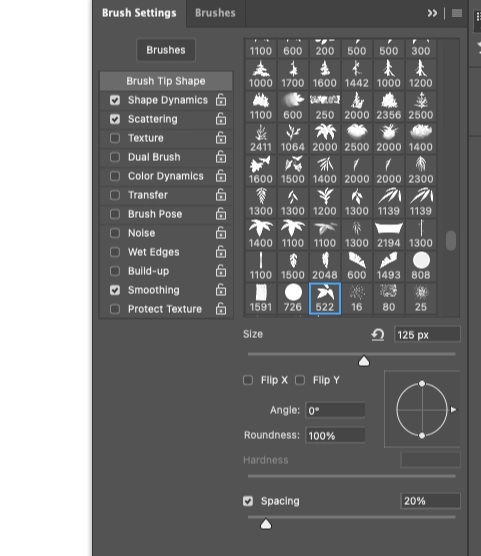Select the 1442 tree brush tip
The image size is (481, 556).
(357, 74)
